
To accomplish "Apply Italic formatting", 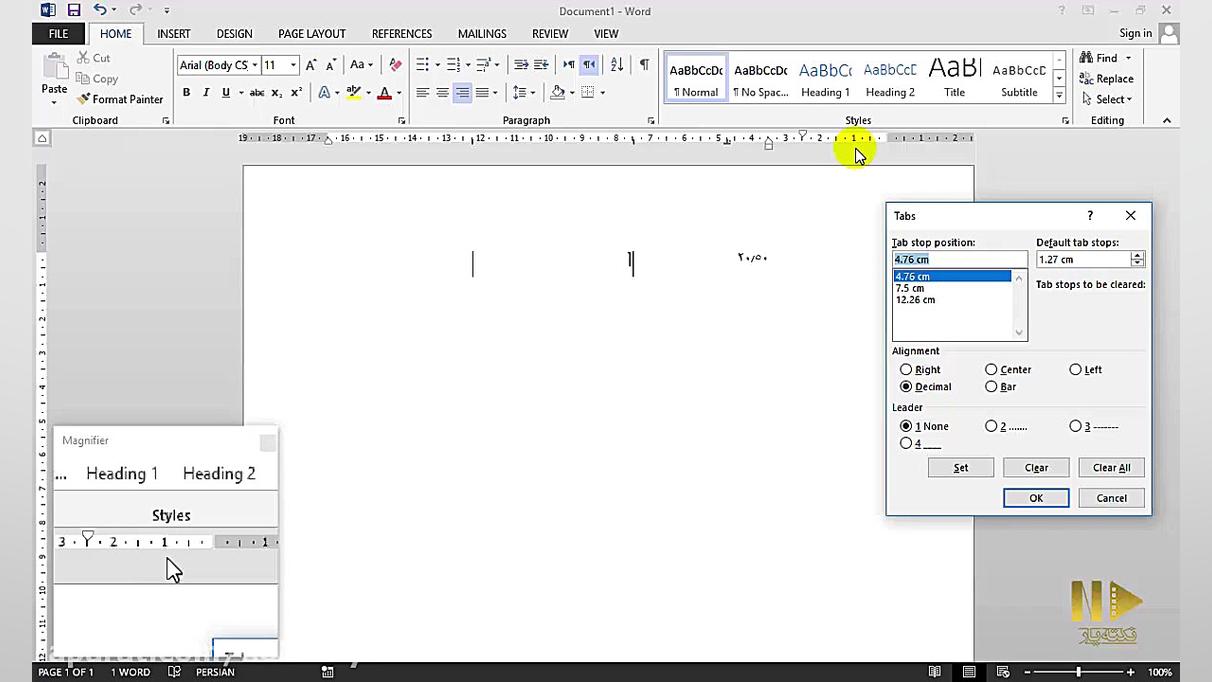I will coord(206,93).
